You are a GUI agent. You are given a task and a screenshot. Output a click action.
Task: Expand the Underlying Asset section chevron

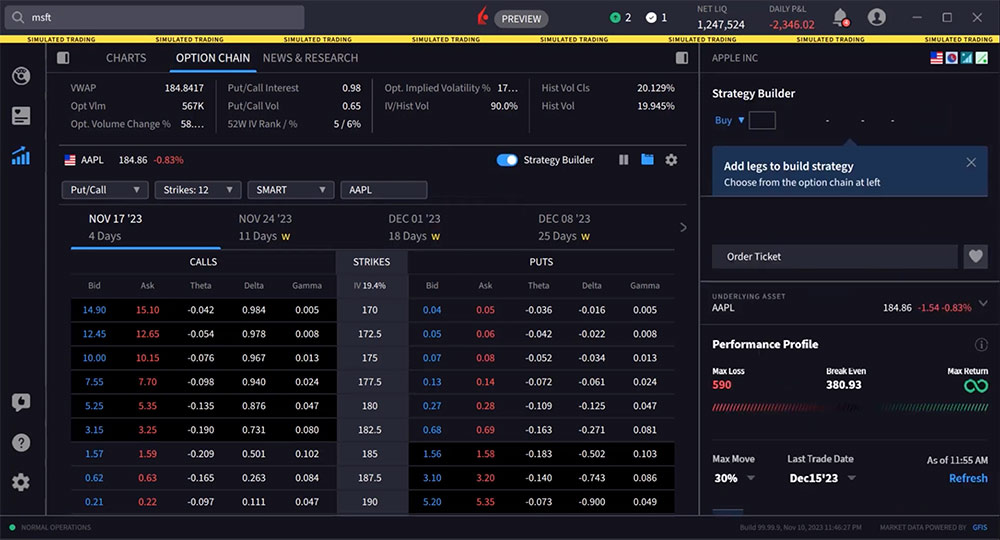983,303
